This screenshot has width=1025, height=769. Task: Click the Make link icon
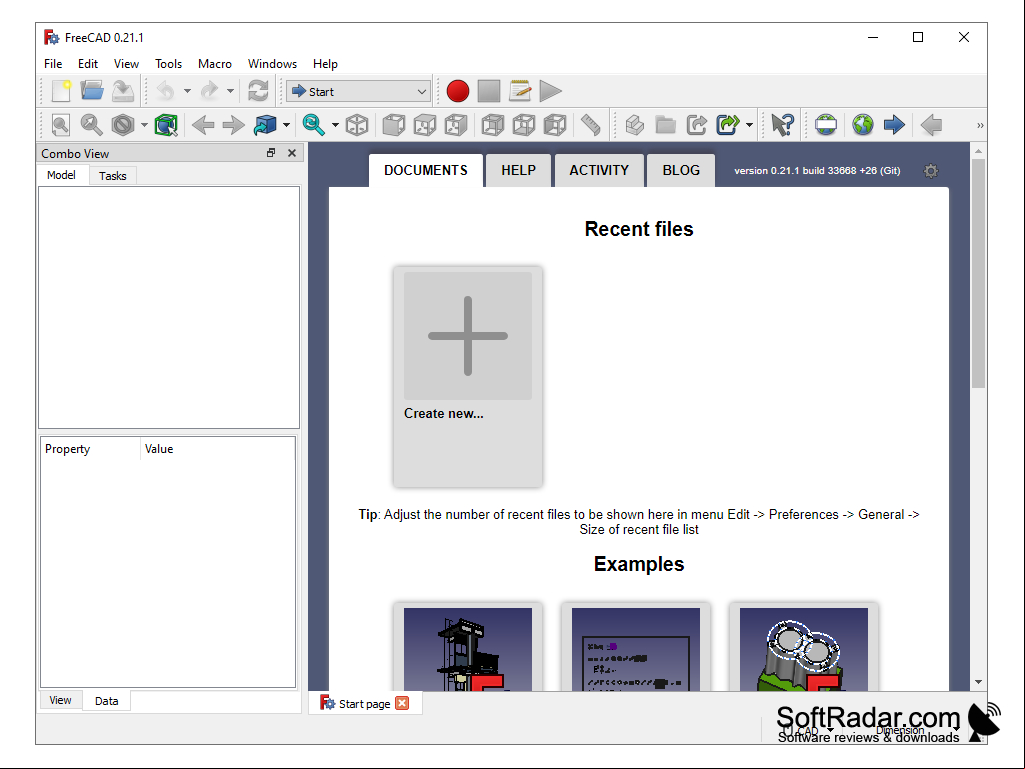coord(697,125)
